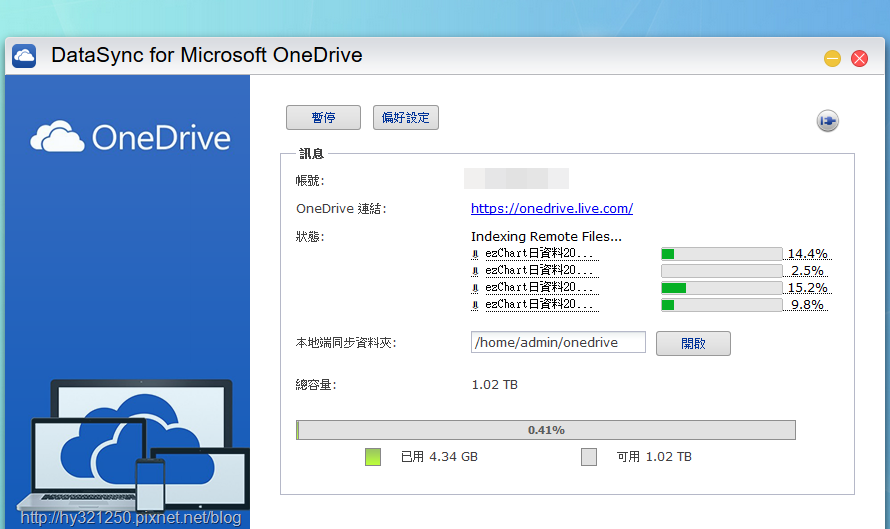Click the 可用 1.02 TB label
This screenshot has height=529, width=890.
[x=654, y=457]
